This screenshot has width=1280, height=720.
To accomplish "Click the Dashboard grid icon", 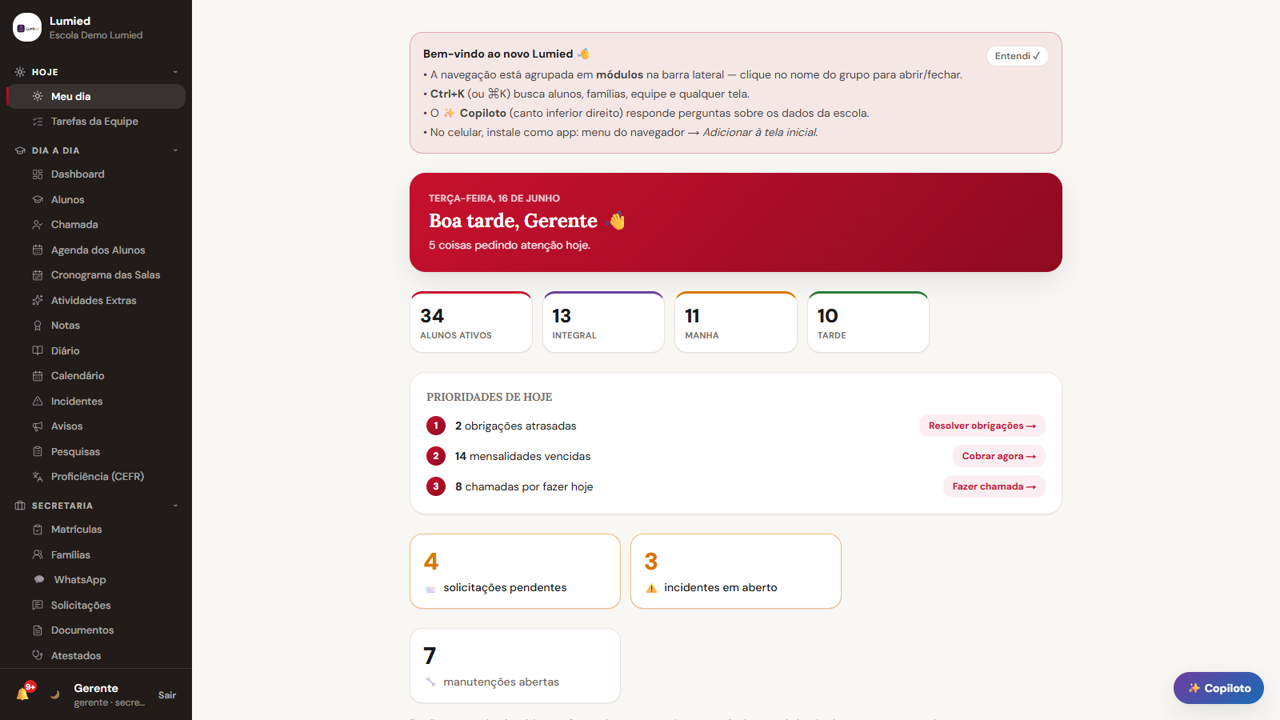I will click(x=37, y=175).
